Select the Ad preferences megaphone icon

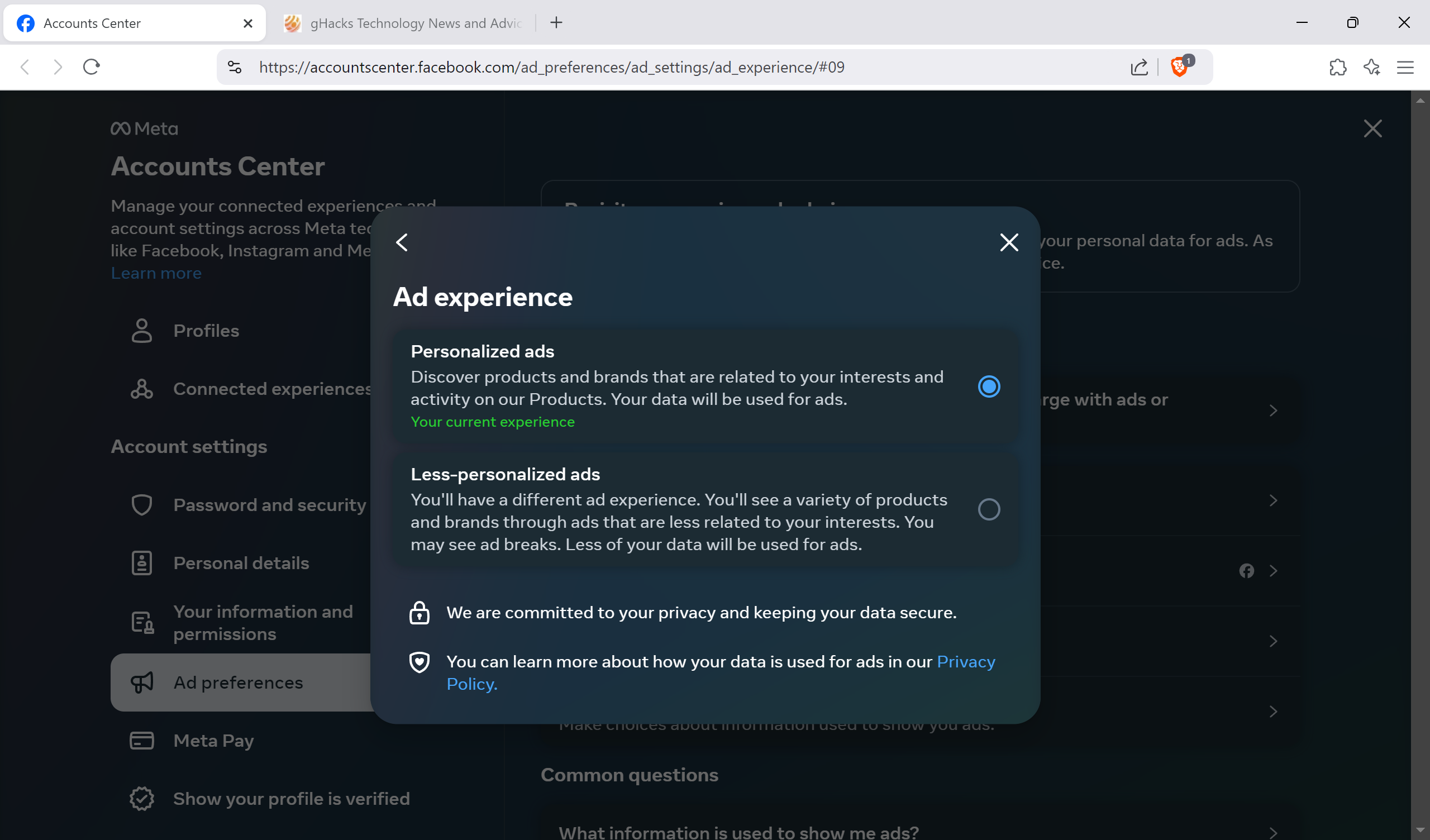pos(142,682)
